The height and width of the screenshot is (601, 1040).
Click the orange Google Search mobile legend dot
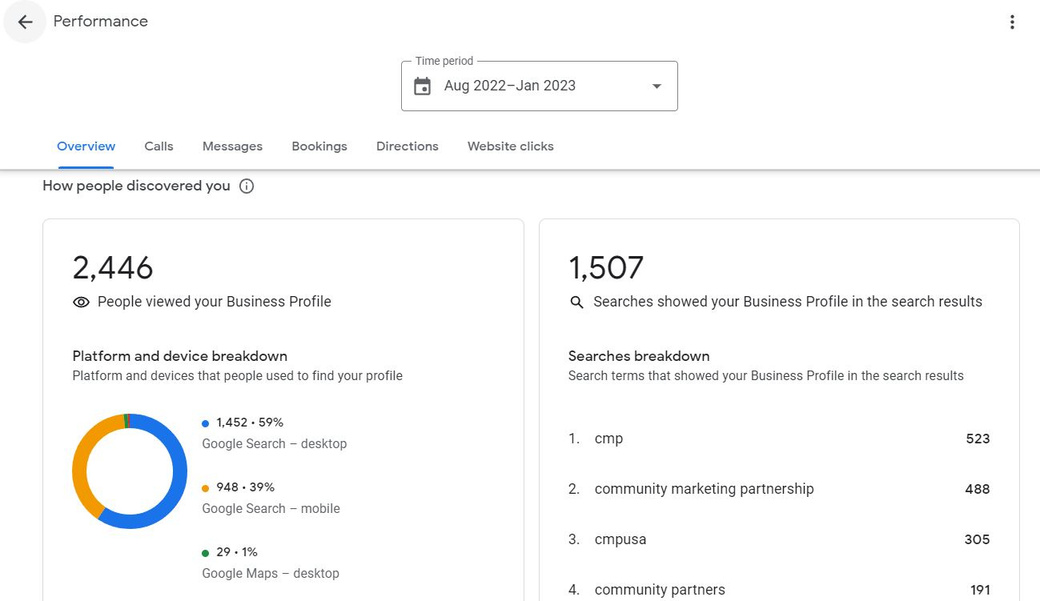click(x=206, y=488)
